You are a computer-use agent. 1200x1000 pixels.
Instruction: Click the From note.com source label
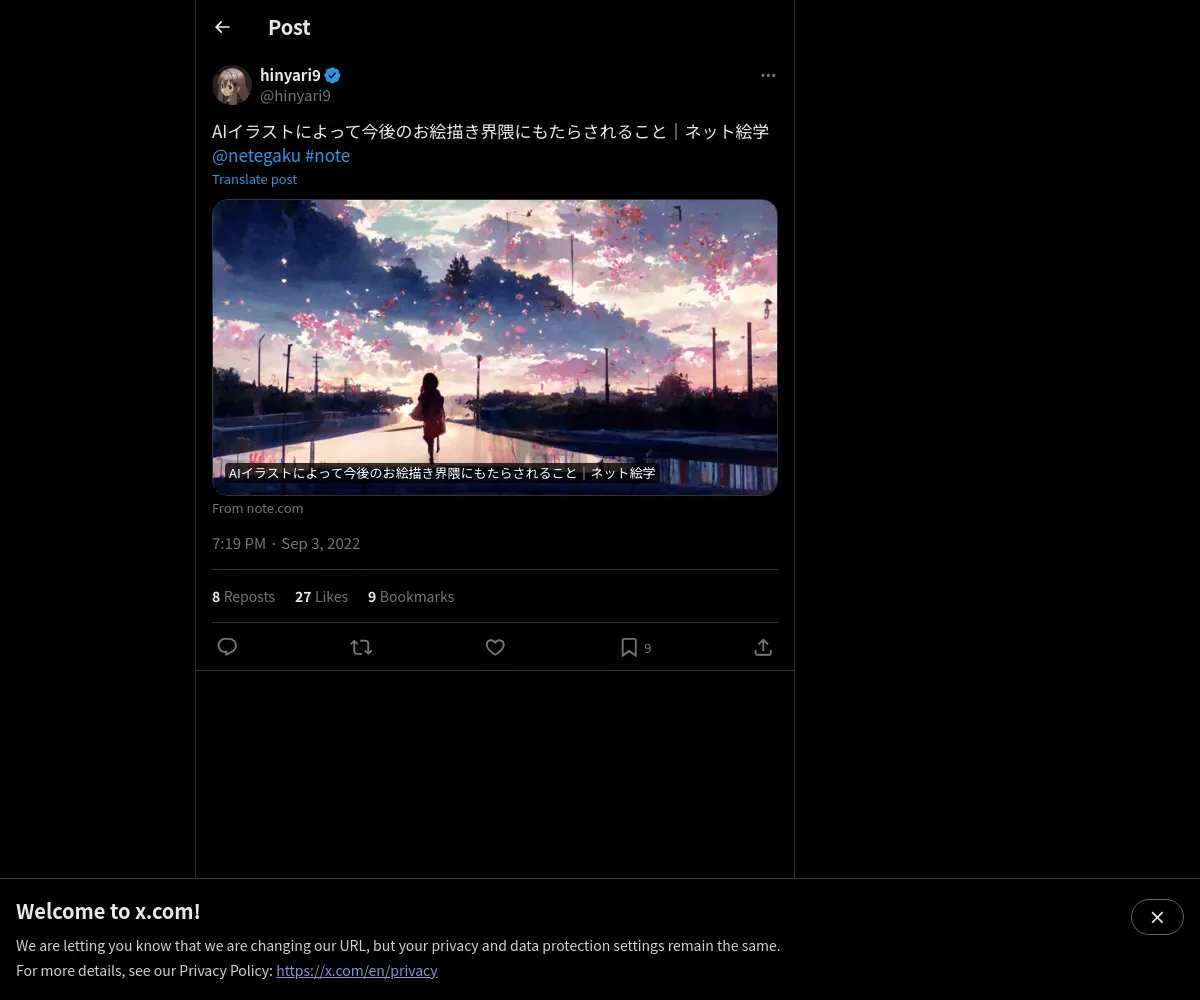257,508
